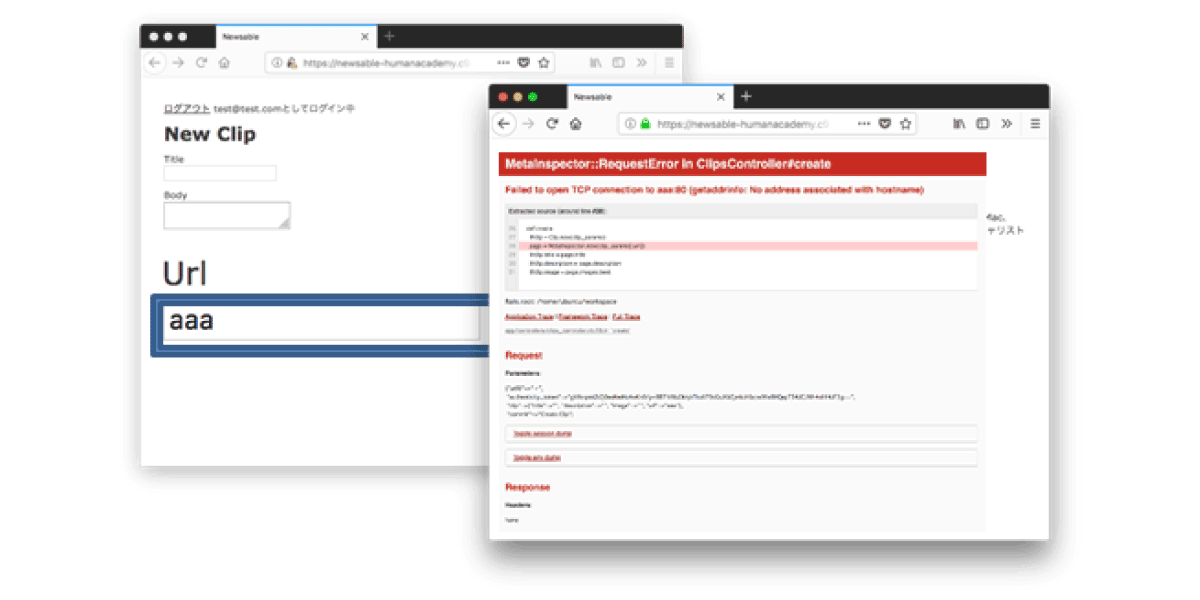Expand toolbar overflow chevron in New Clip window
This screenshot has height=600, width=1200.
pyautogui.click(x=642, y=62)
